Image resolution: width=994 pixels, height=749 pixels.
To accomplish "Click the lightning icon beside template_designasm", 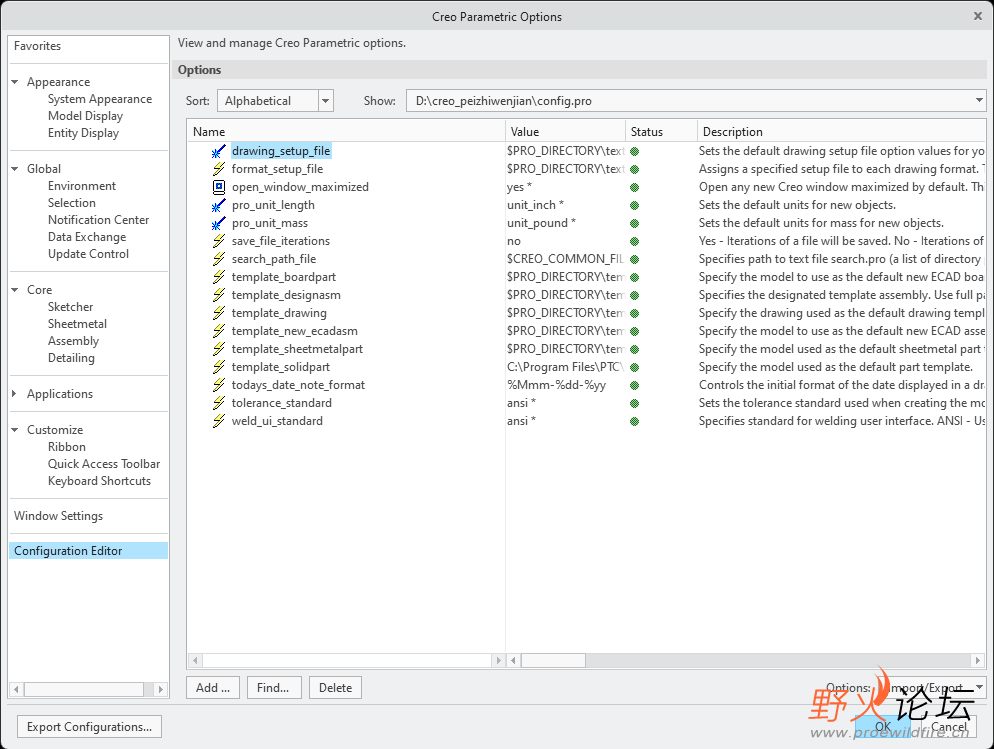I will point(219,295).
